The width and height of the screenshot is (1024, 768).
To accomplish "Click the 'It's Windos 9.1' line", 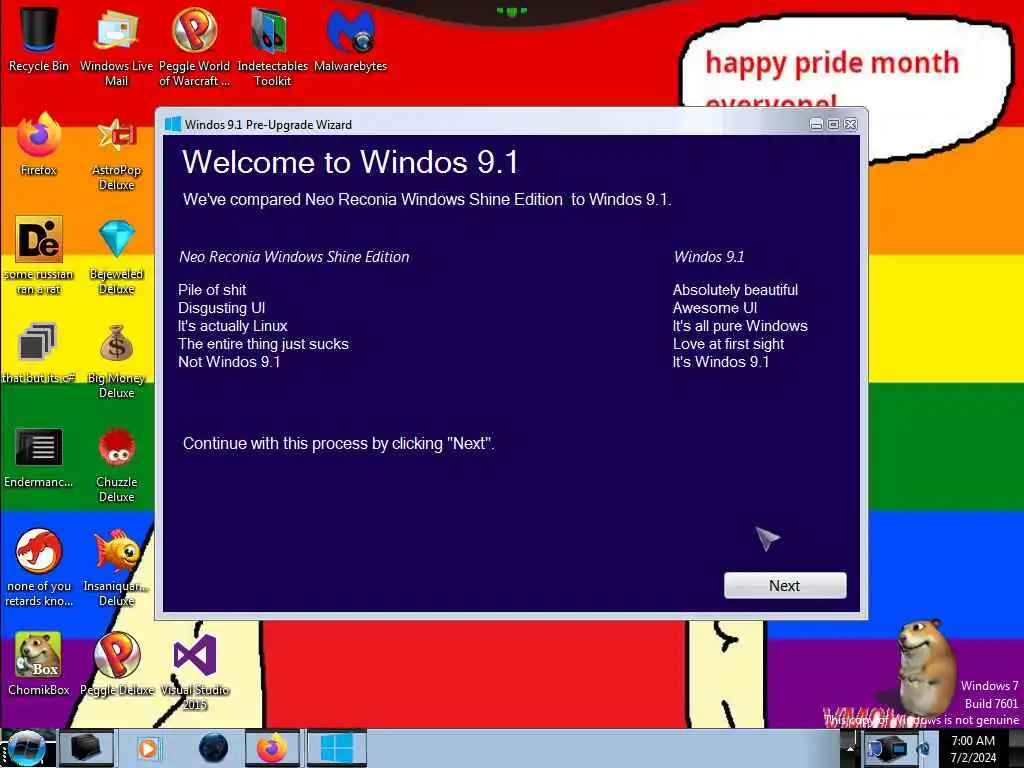I will [x=721, y=362].
